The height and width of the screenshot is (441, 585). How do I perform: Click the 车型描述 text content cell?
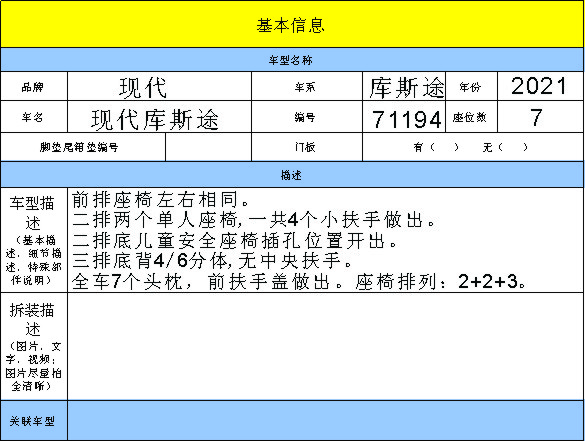pyautogui.click(x=325, y=240)
